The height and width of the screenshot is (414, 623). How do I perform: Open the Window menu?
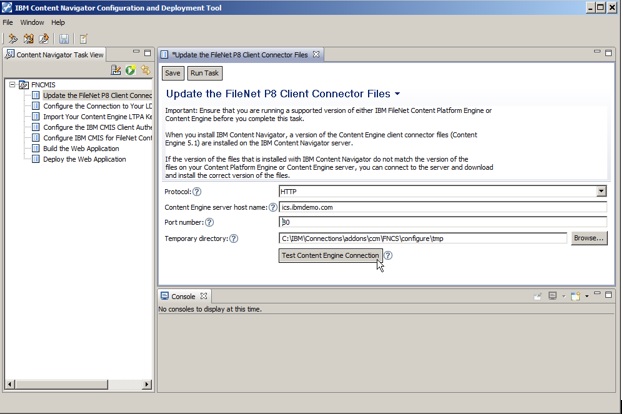32,22
